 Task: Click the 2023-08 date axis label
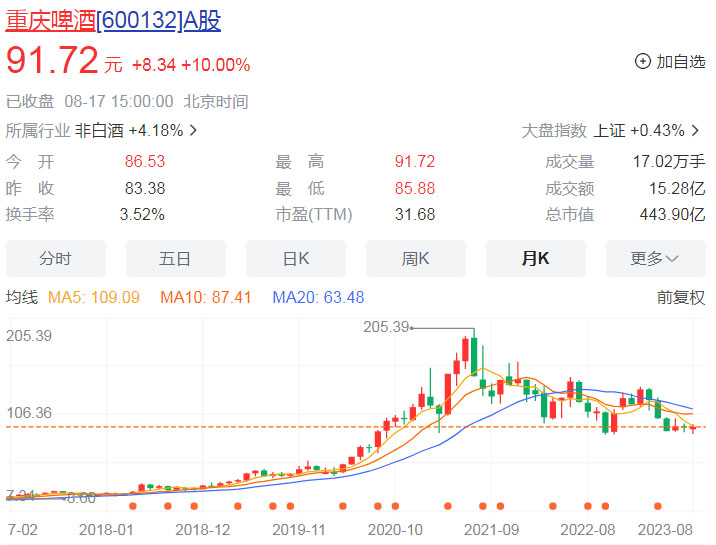tap(665, 530)
